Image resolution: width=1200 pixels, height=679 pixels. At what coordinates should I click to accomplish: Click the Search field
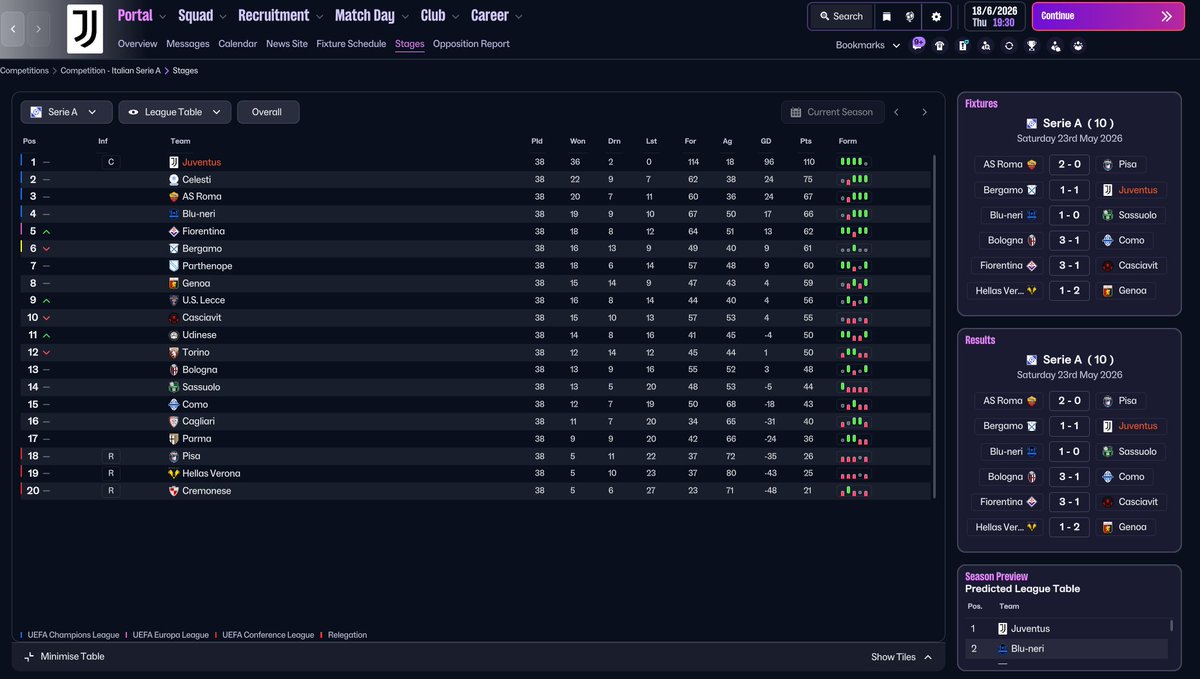pyautogui.click(x=840, y=17)
